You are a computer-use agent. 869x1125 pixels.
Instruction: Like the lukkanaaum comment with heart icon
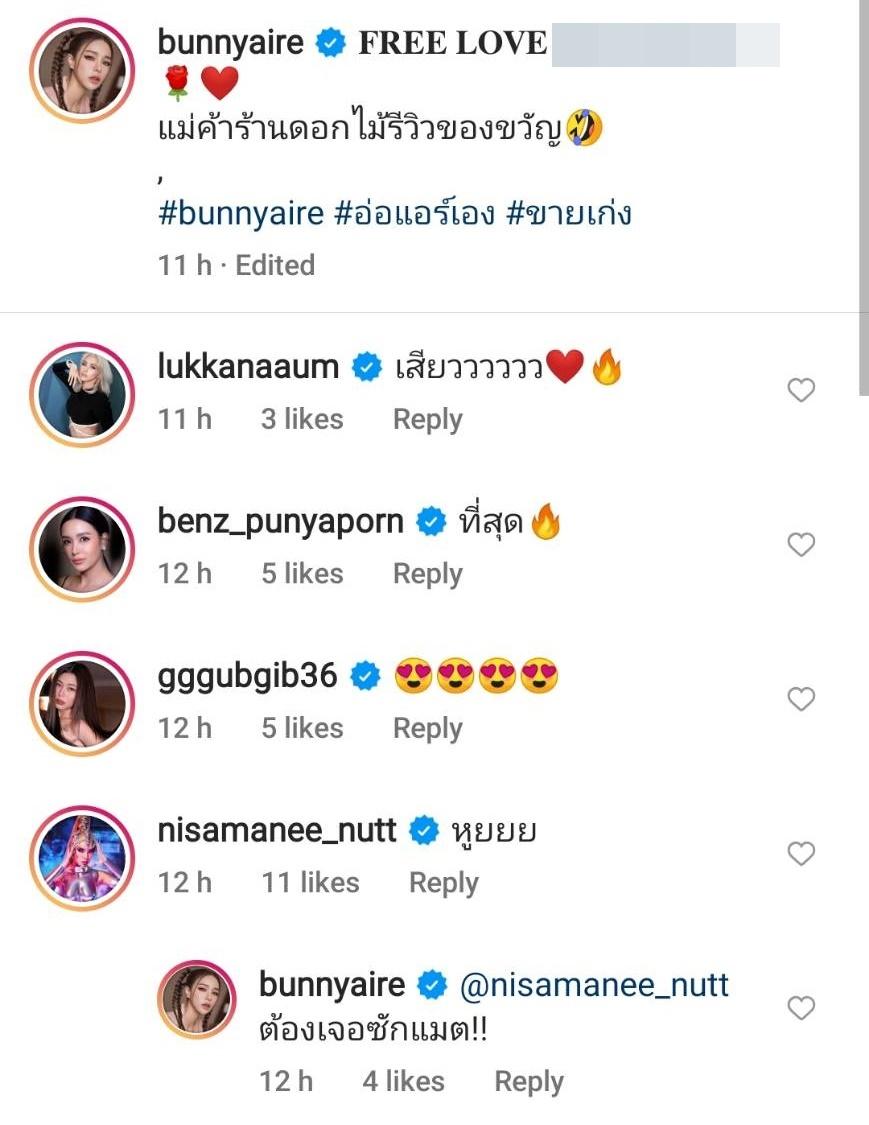tap(801, 390)
